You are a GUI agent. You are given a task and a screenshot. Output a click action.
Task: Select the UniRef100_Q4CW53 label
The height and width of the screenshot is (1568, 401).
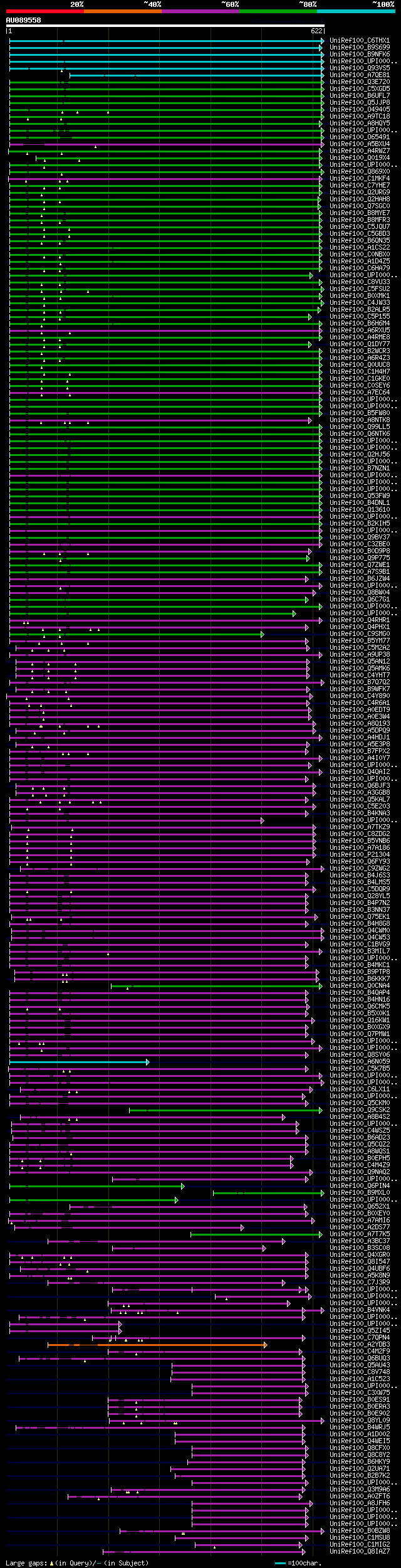pyautogui.click(x=360, y=938)
